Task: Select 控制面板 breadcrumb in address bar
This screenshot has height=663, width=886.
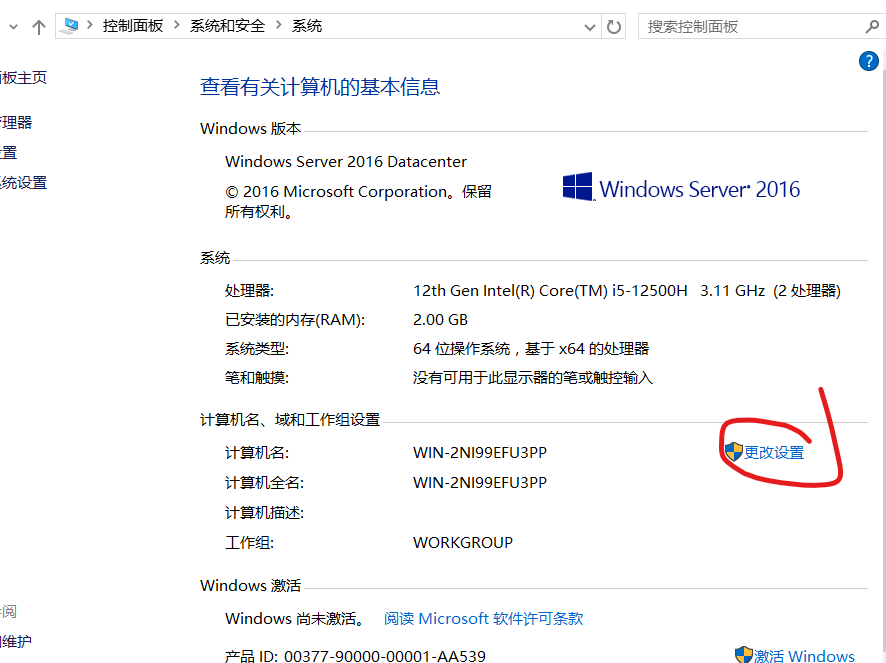Action: click(x=133, y=26)
